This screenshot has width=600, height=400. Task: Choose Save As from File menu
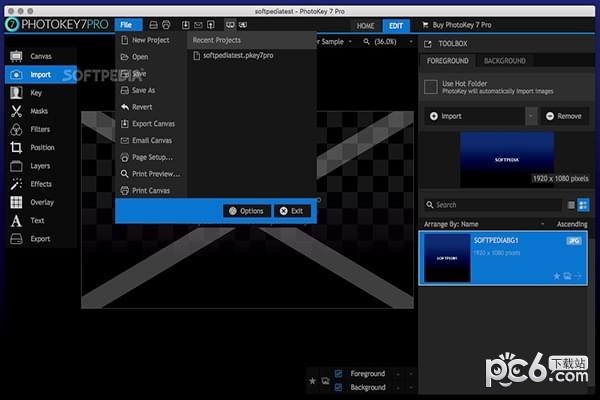tap(151, 90)
